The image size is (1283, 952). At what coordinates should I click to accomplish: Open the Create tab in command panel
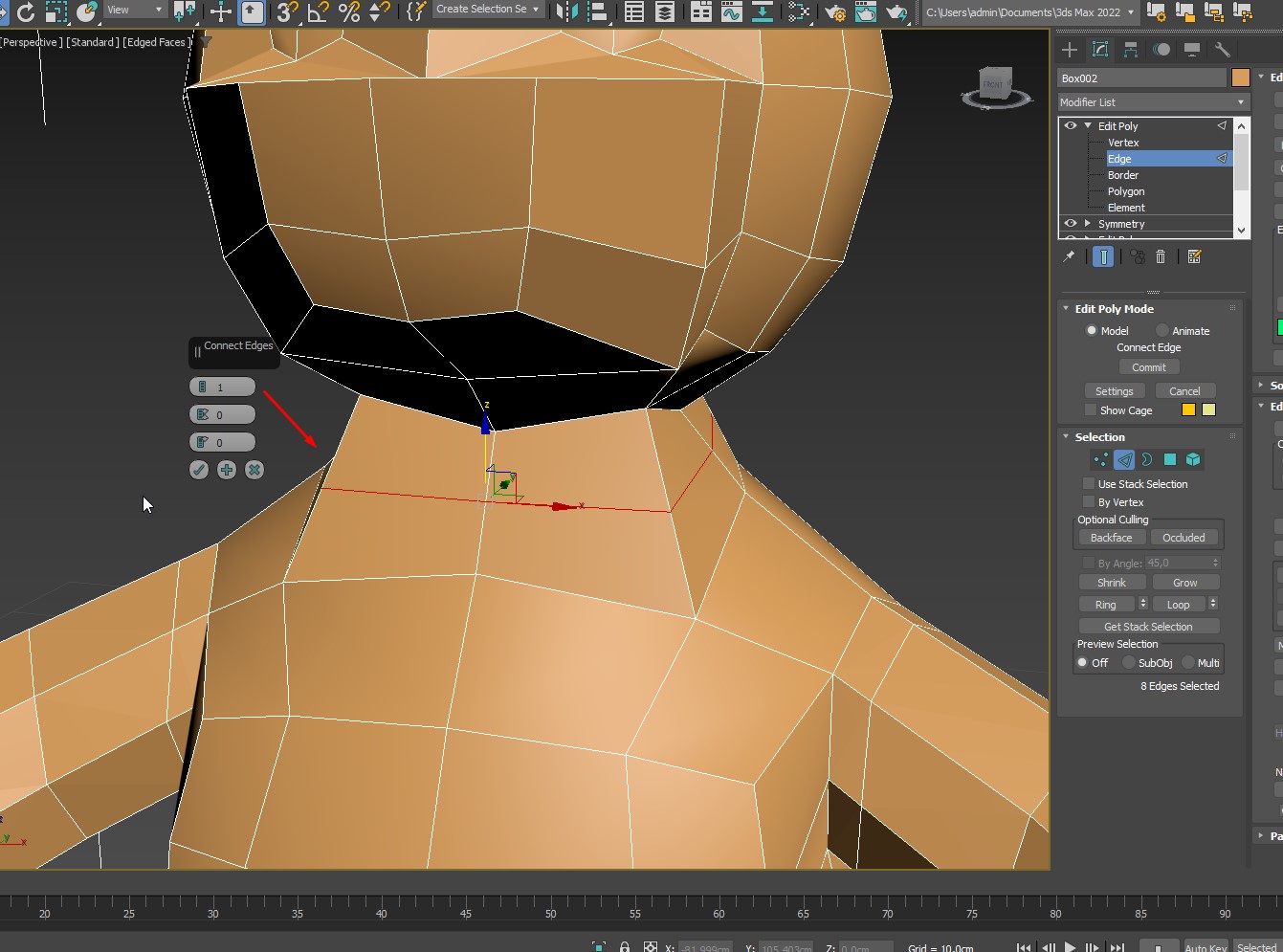(1070, 50)
